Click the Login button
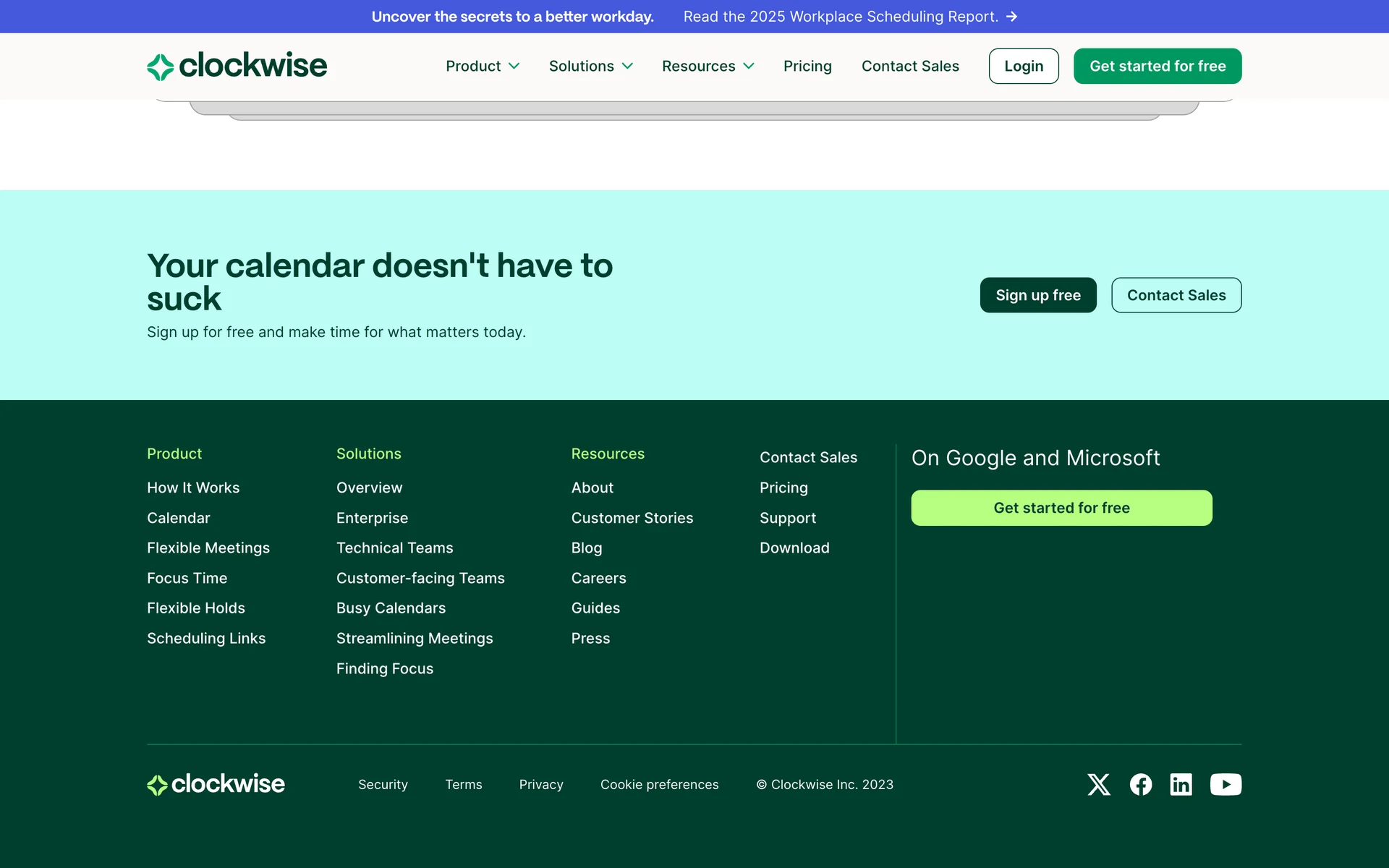 [x=1023, y=66]
